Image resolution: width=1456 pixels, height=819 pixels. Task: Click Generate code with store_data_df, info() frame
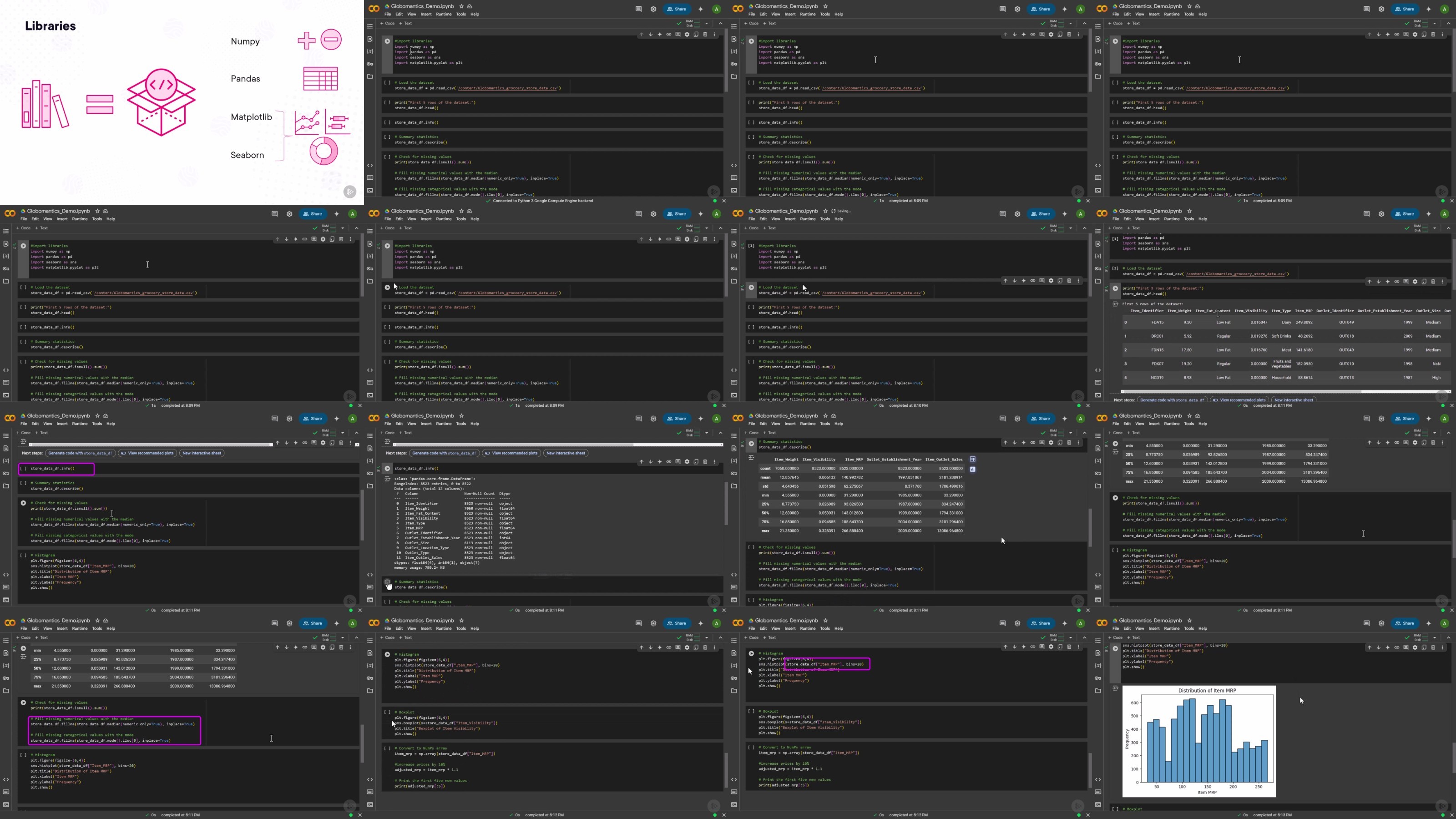tap(444, 453)
